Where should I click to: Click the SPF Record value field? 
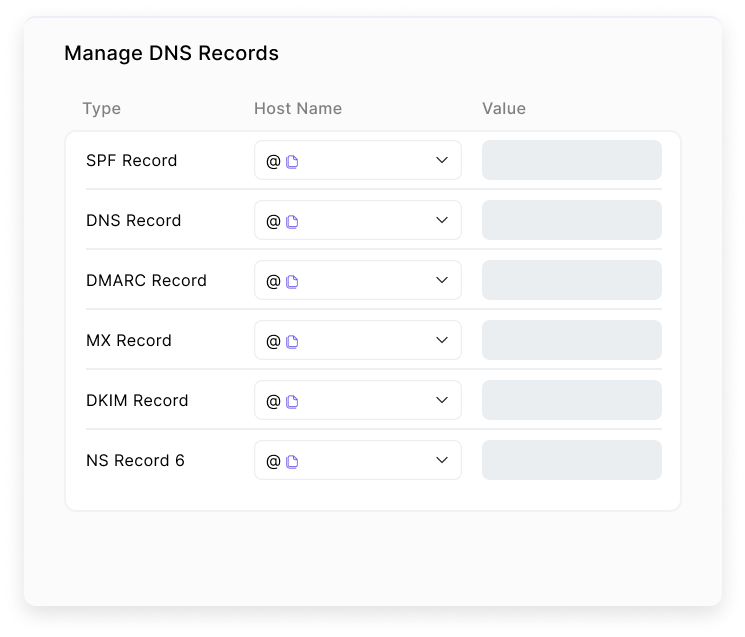pos(572,160)
